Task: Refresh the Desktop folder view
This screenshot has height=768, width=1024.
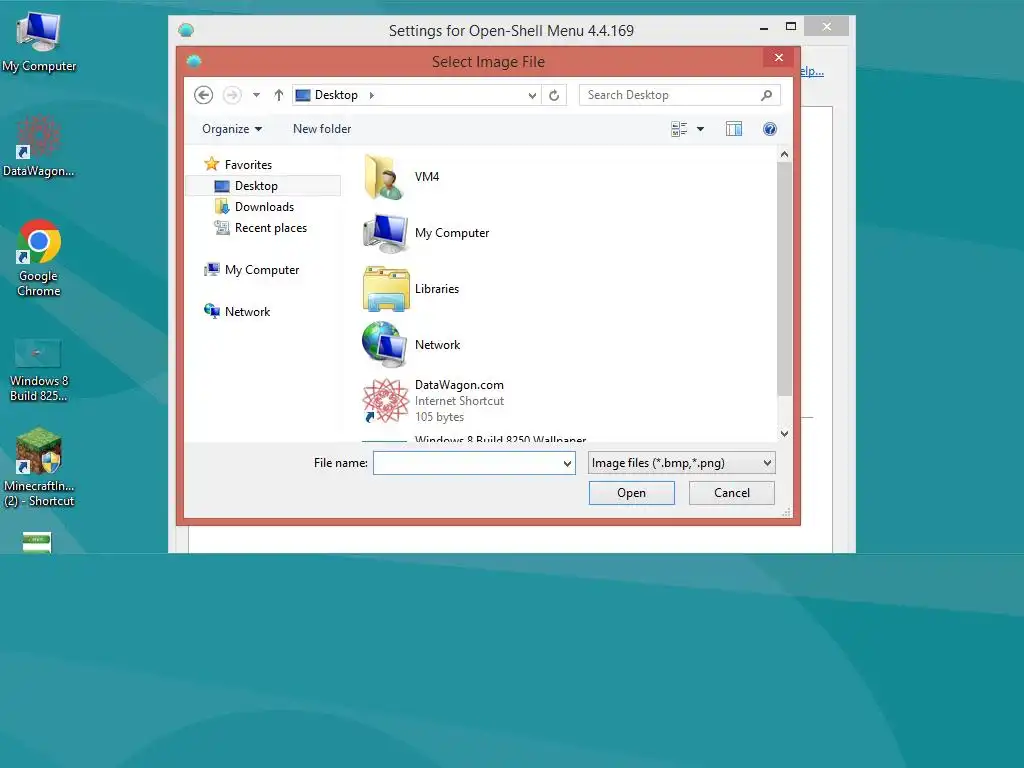Action: tap(554, 95)
